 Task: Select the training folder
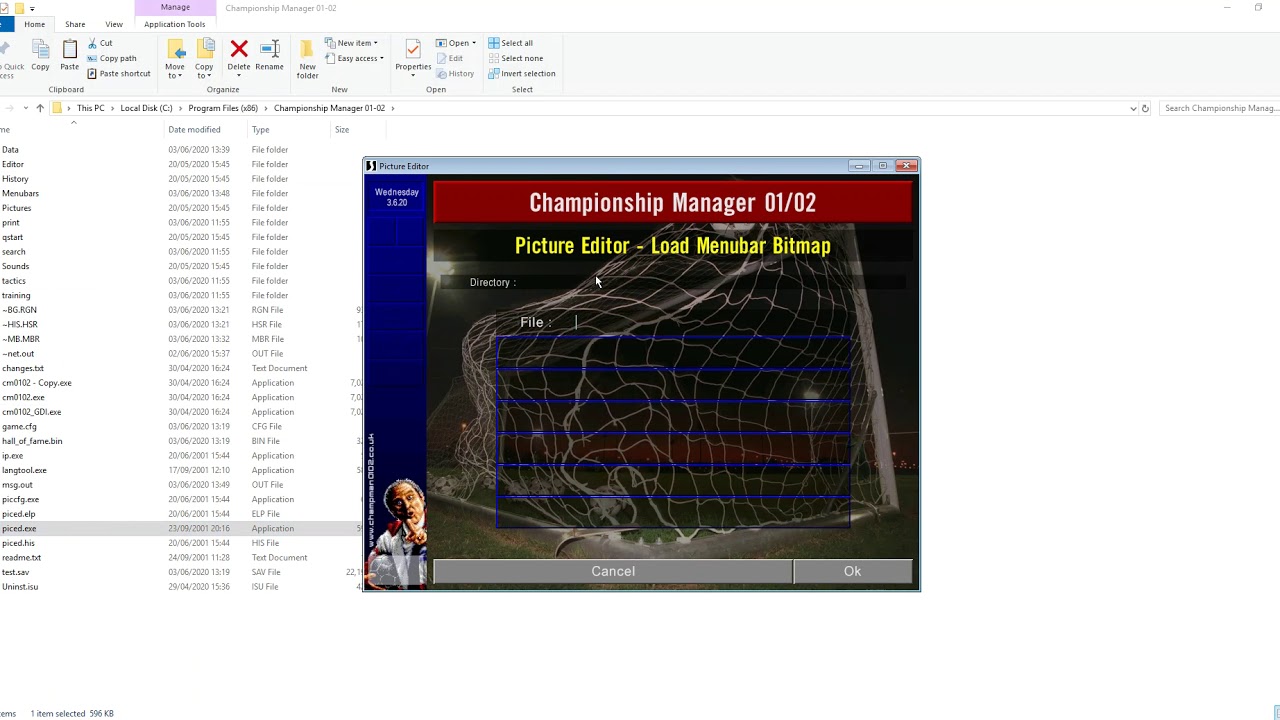tap(16, 295)
